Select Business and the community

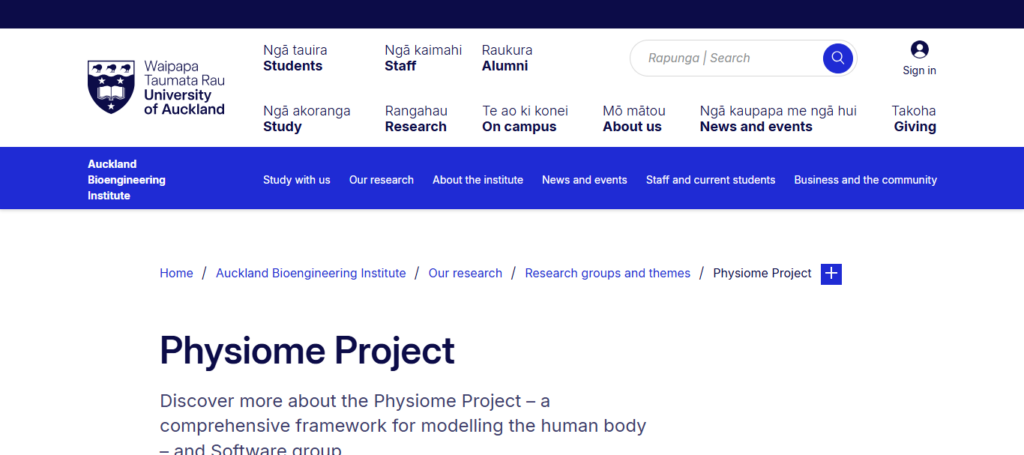(865, 180)
